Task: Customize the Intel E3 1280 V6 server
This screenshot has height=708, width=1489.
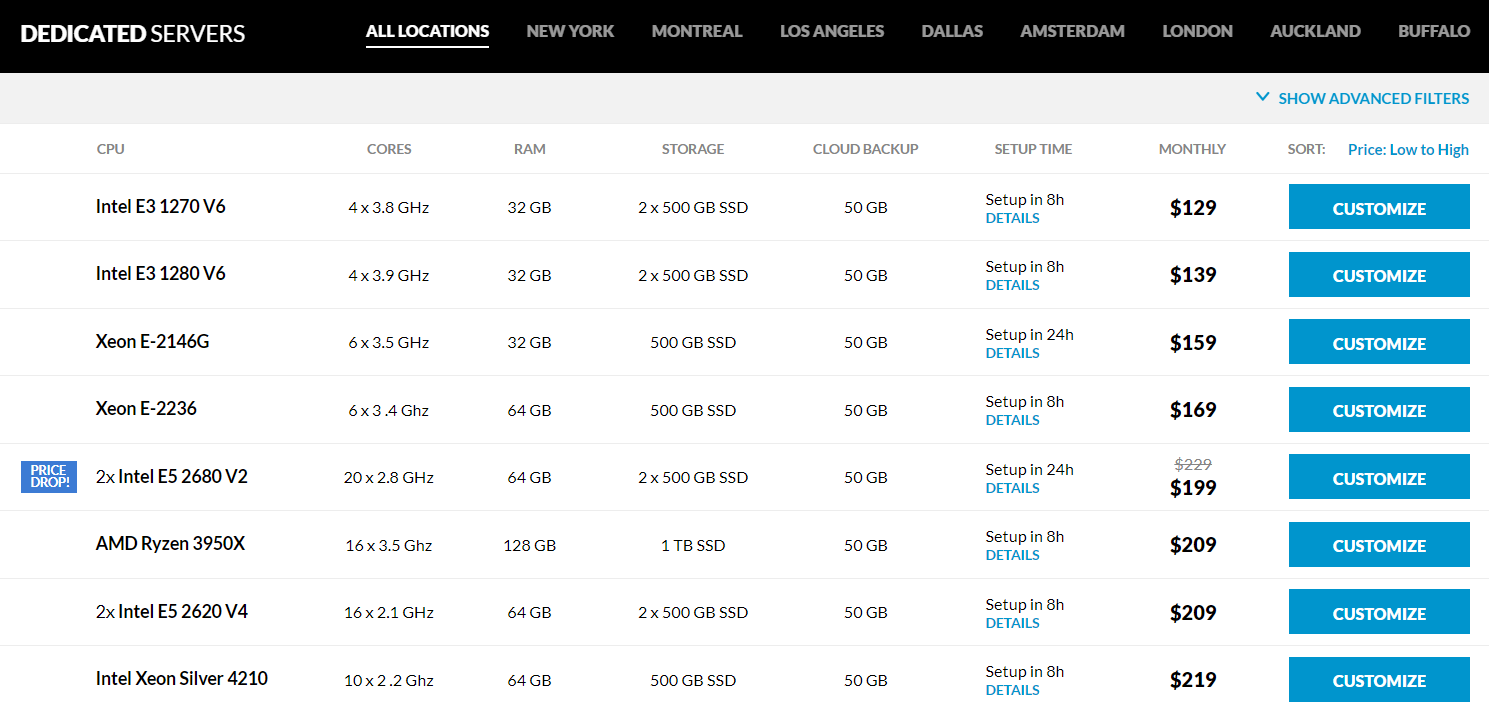Action: [x=1379, y=274]
